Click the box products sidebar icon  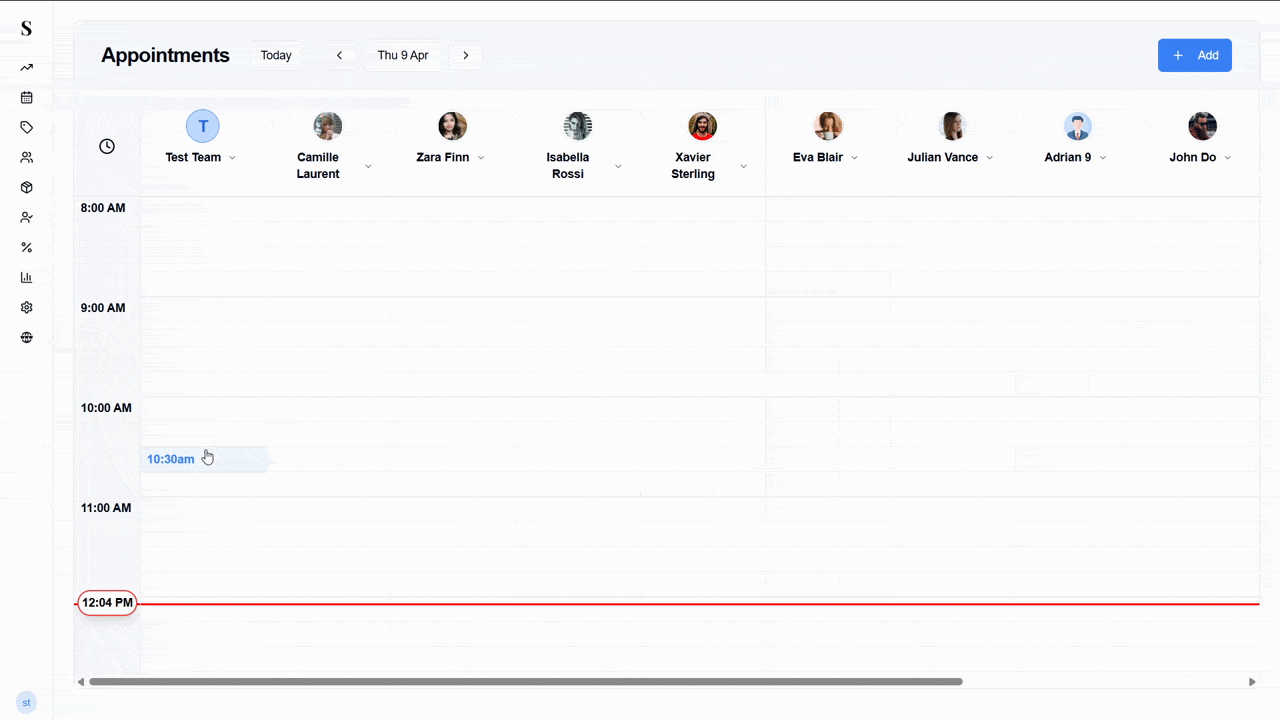coord(27,188)
